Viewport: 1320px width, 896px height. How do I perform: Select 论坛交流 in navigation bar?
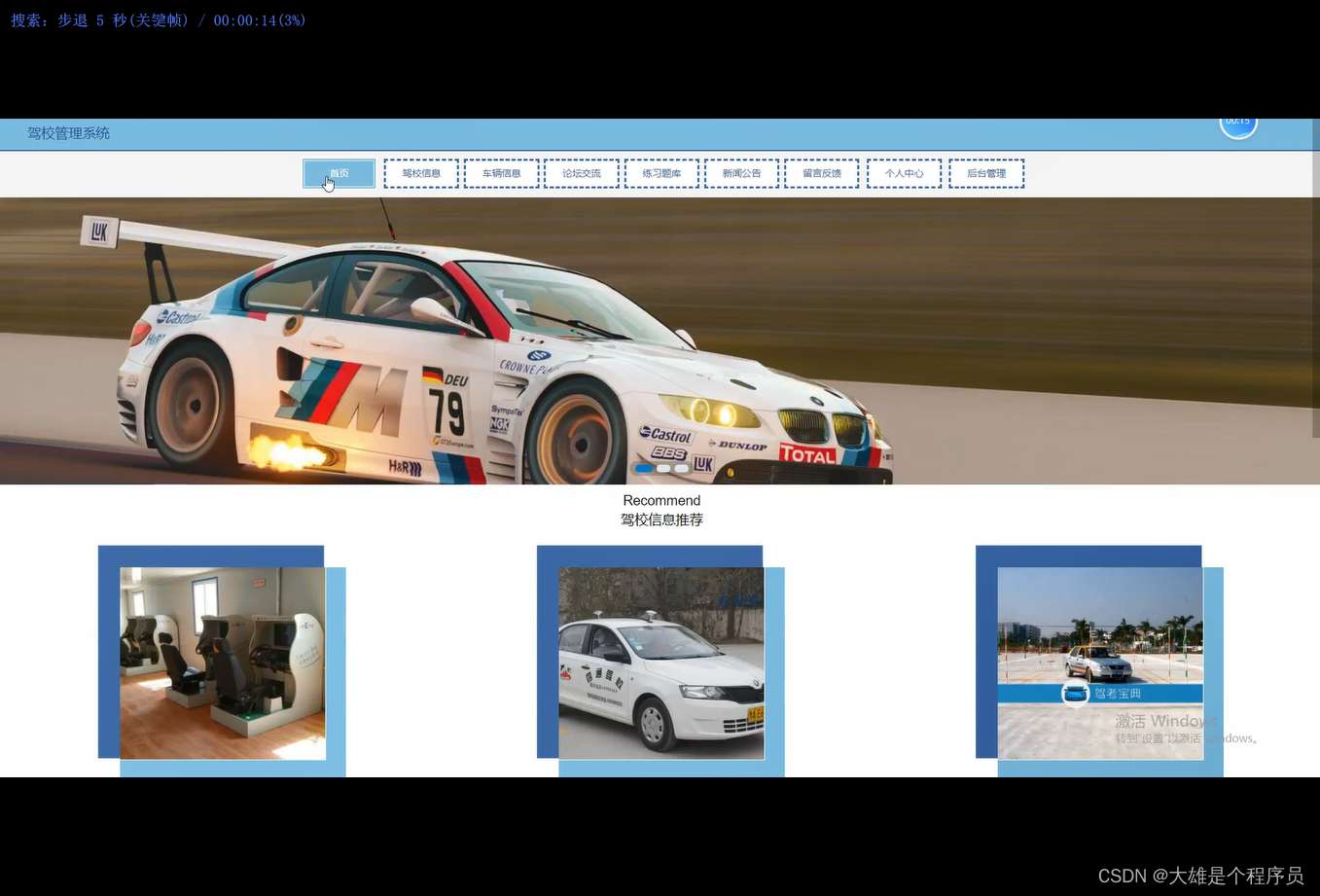point(582,173)
